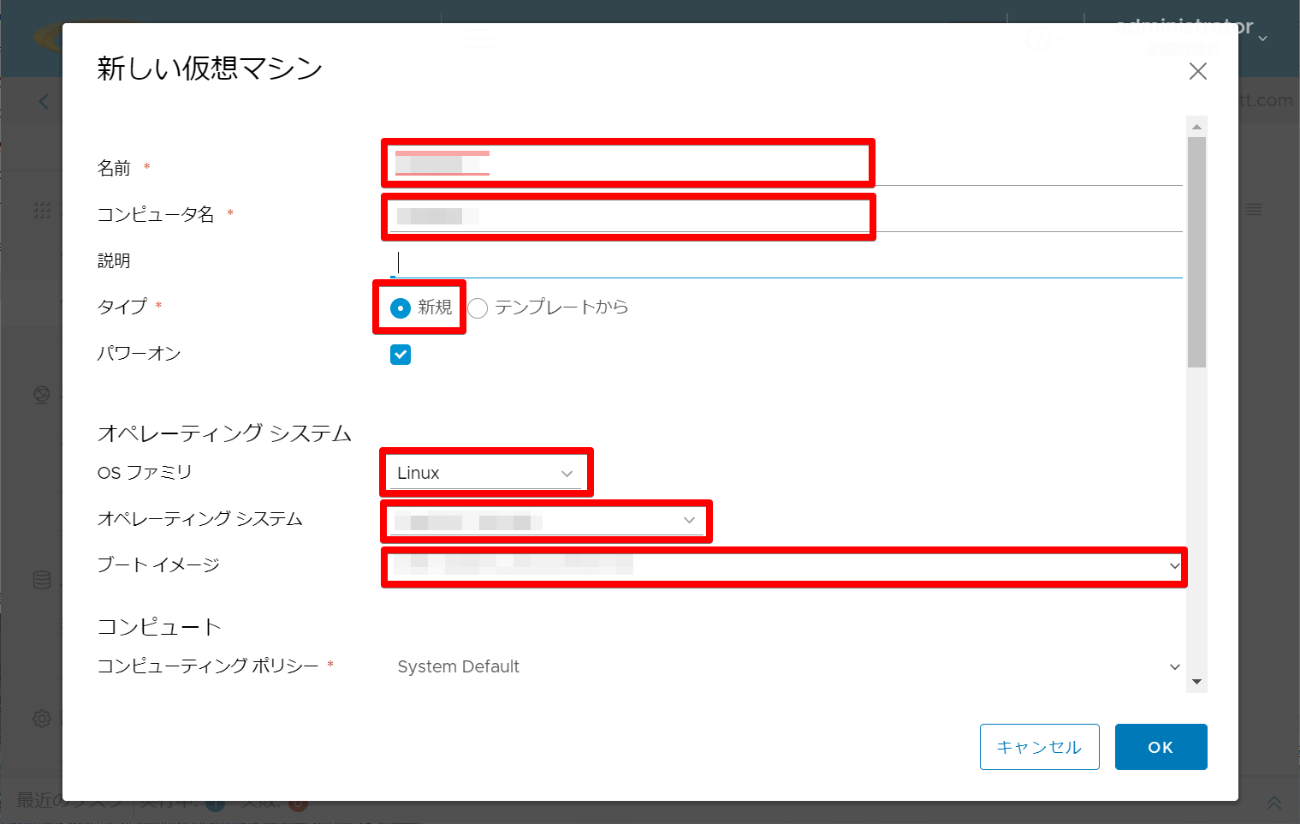Open the OS ファミリ dropdown showing Linux
Image resolution: width=1300 pixels, height=824 pixels.
click(485, 473)
